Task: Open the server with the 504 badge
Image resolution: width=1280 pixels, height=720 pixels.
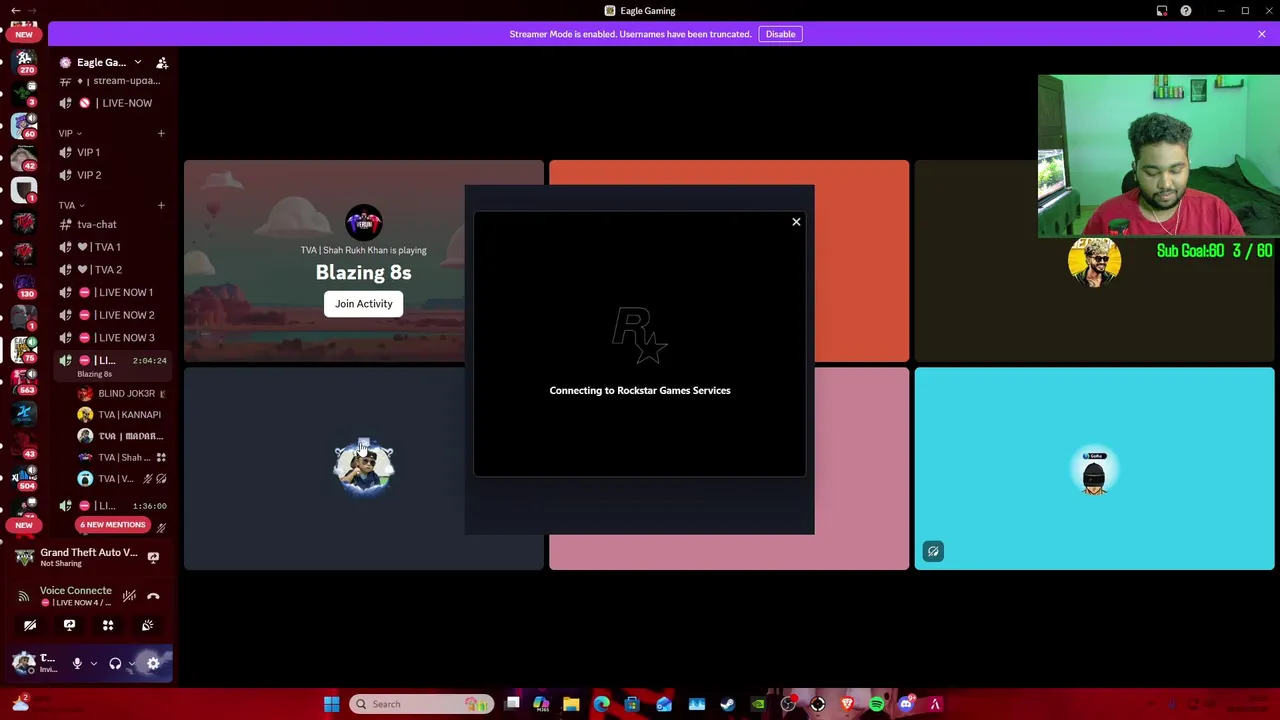Action: [x=24, y=476]
